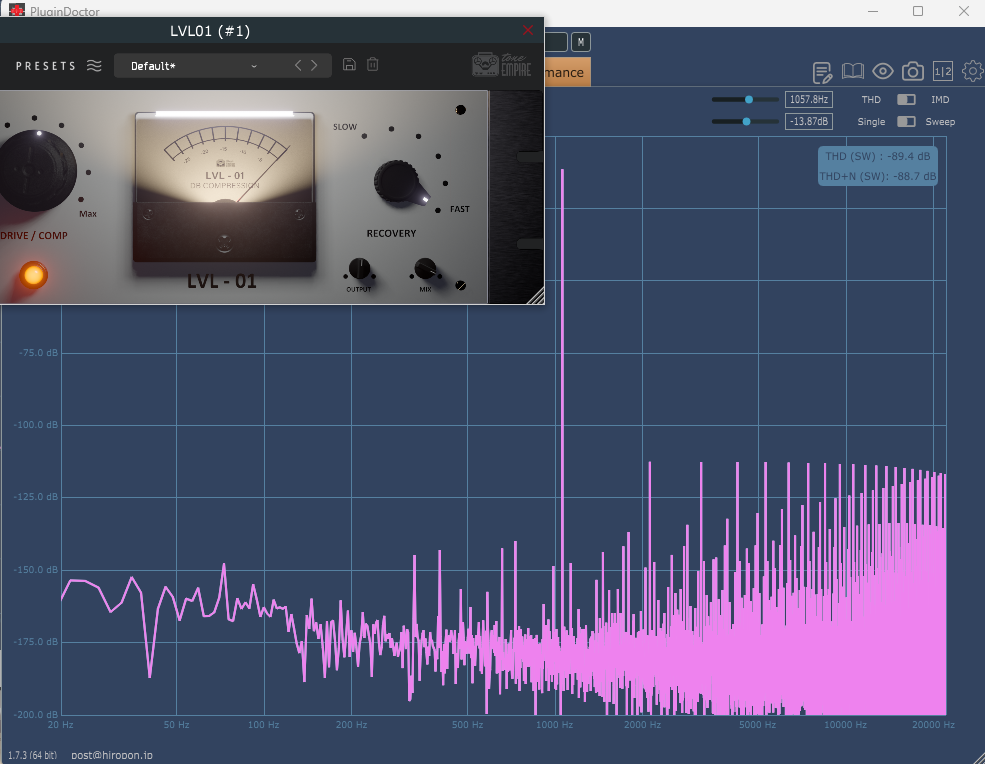Toggle the eye view icon
This screenshot has height=764, width=985.
(x=883, y=72)
